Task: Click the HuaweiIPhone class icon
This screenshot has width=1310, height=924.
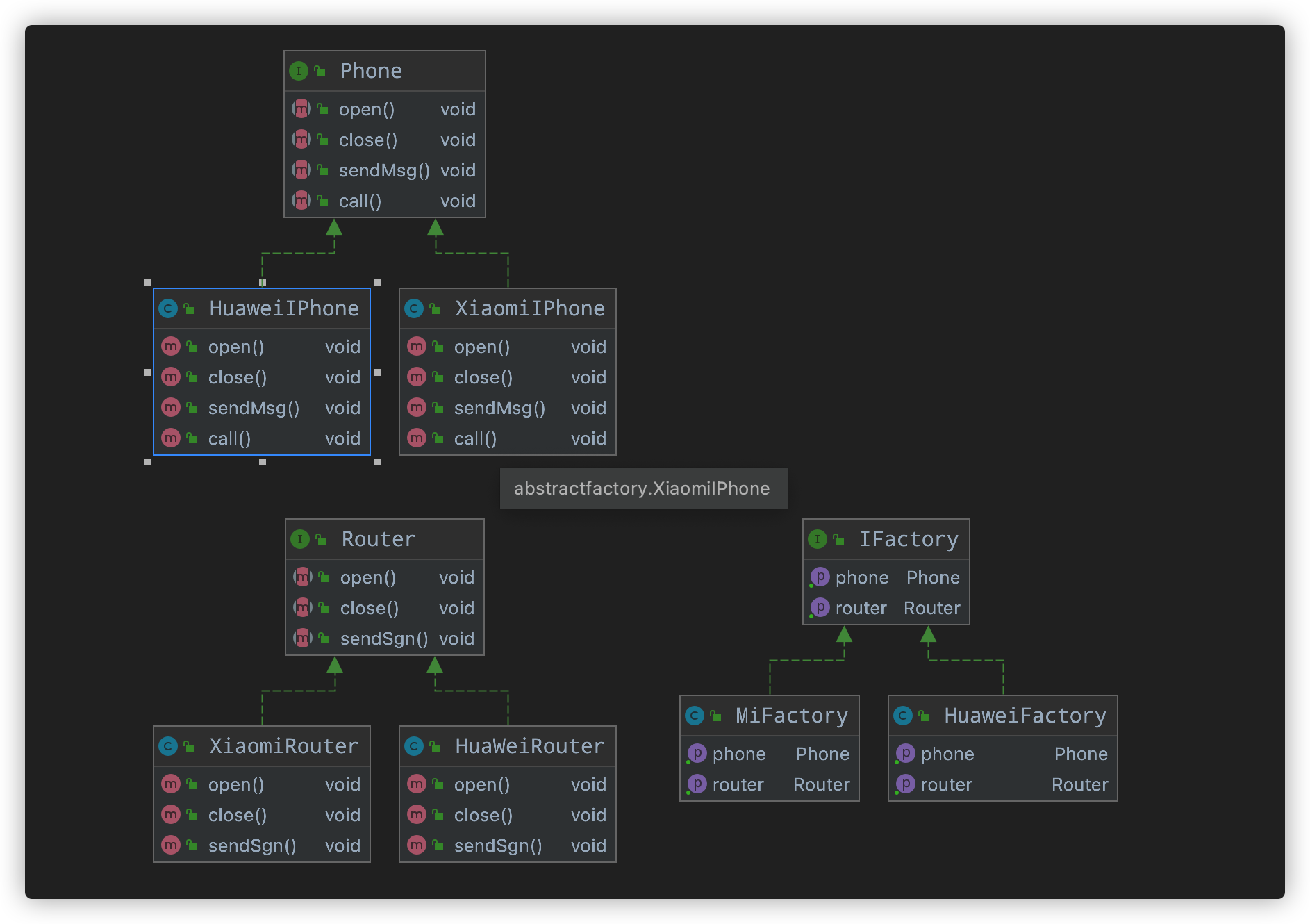Action: click(x=168, y=308)
